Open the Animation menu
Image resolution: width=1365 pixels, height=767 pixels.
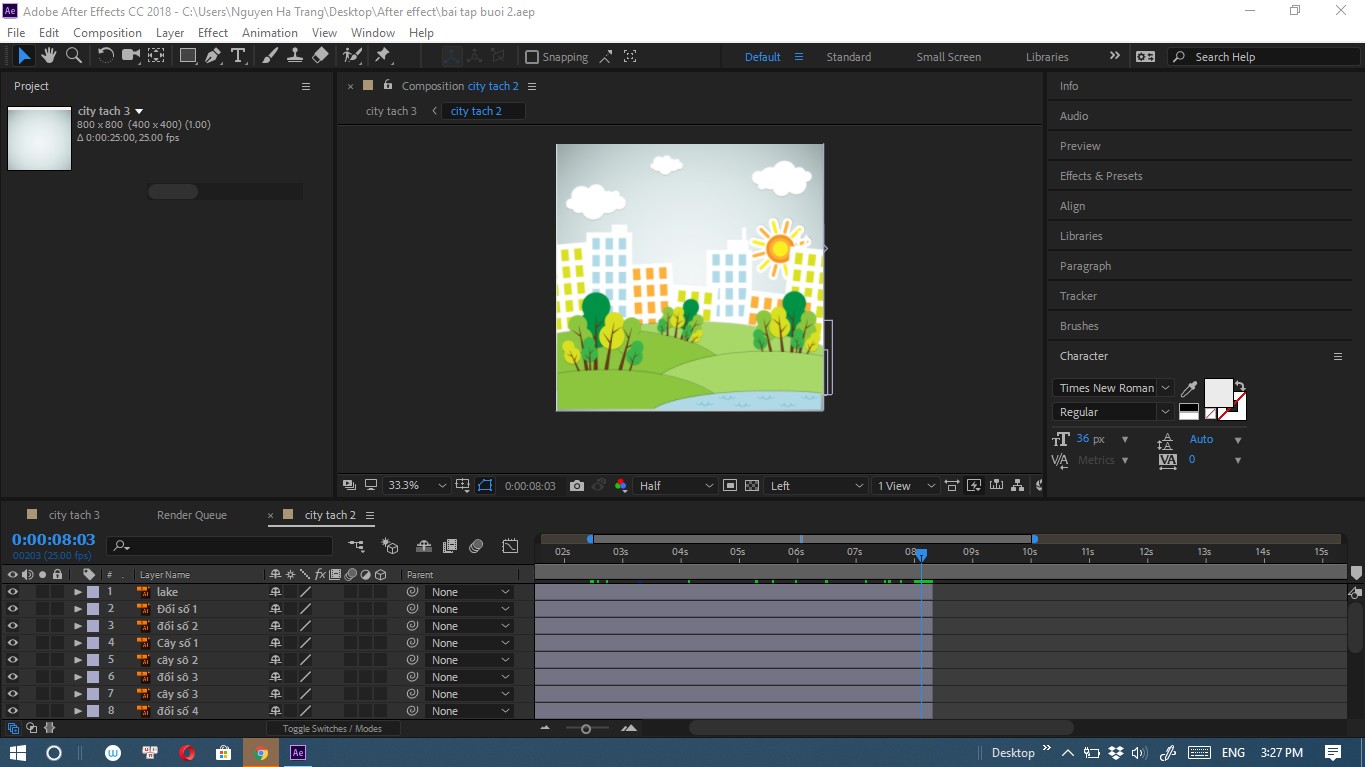270,33
